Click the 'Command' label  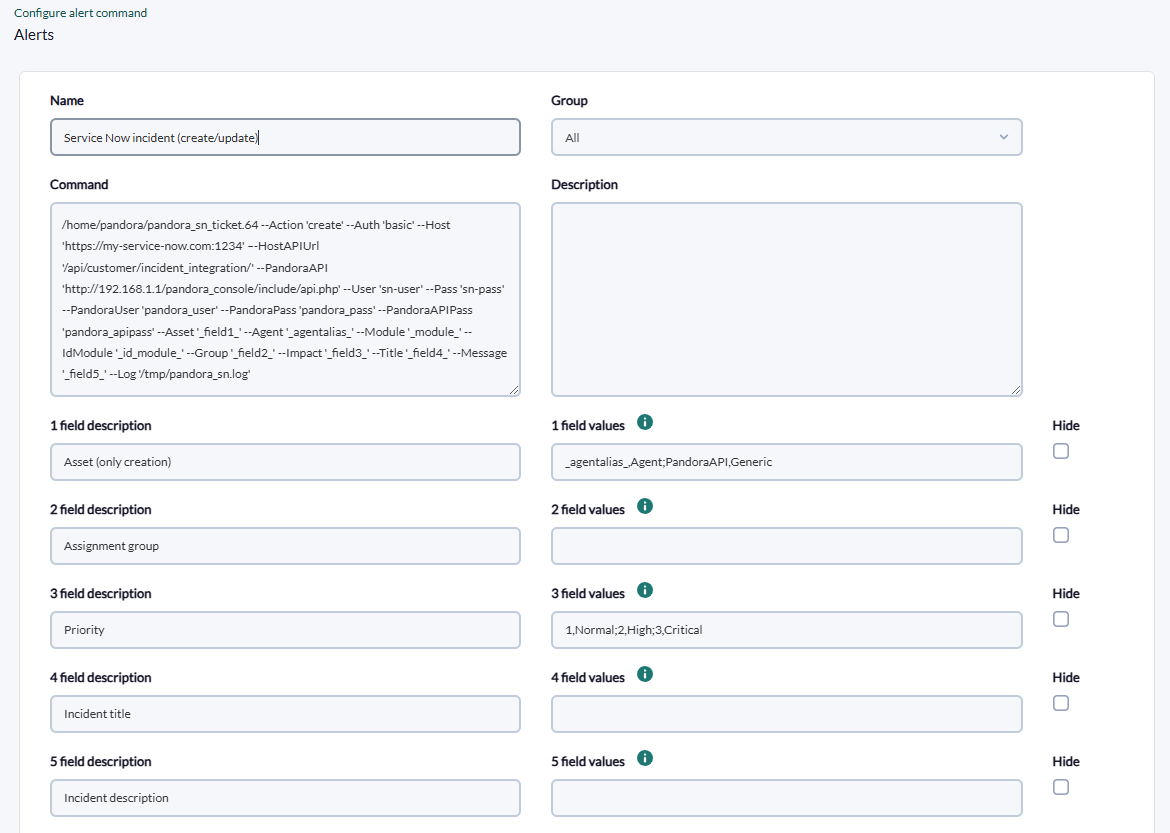pos(79,184)
